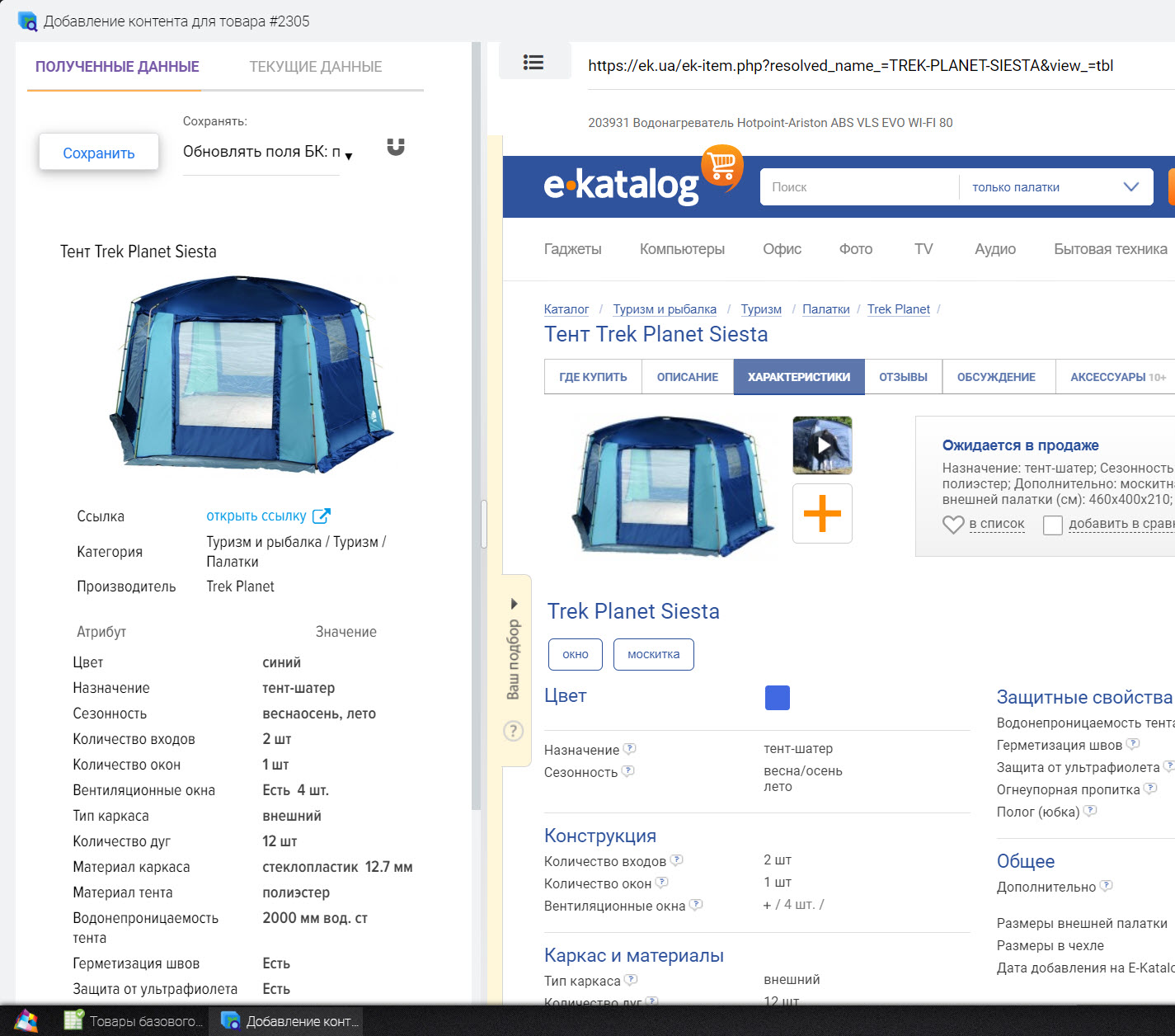Click the left panel vertical scrollbar

[x=476, y=425]
